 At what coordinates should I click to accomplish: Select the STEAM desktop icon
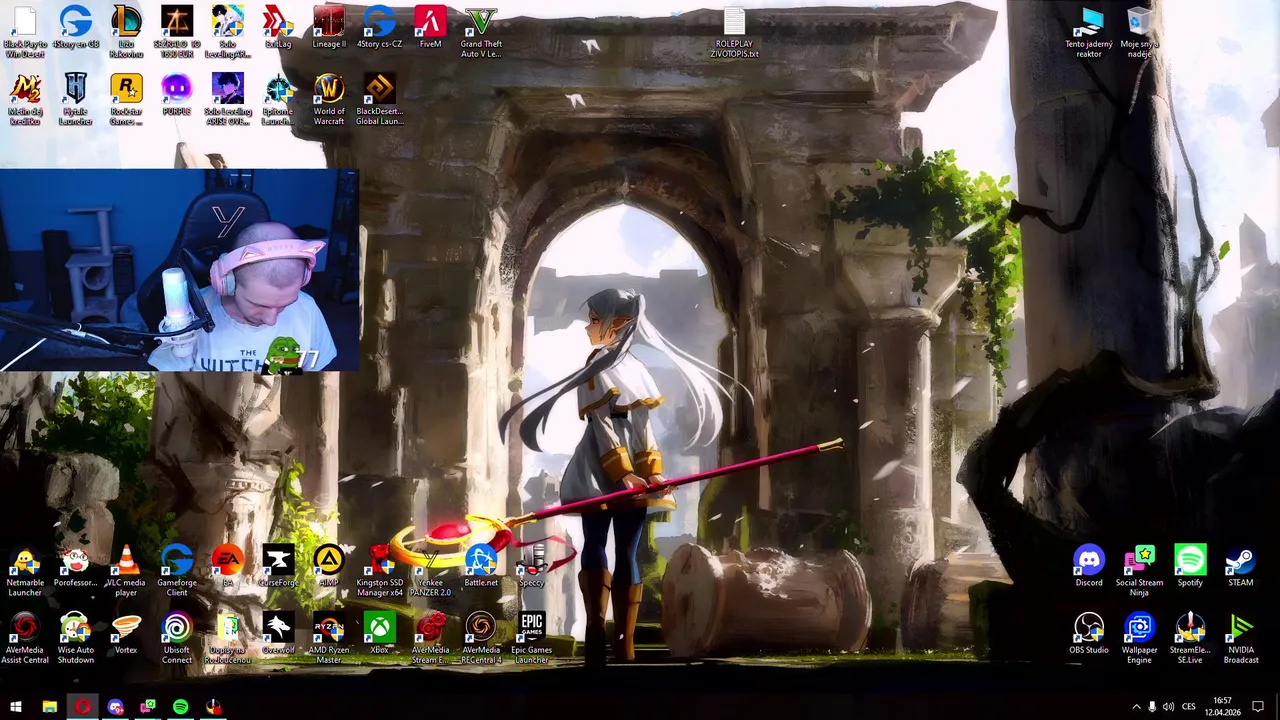pyautogui.click(x=1241, y=568)
